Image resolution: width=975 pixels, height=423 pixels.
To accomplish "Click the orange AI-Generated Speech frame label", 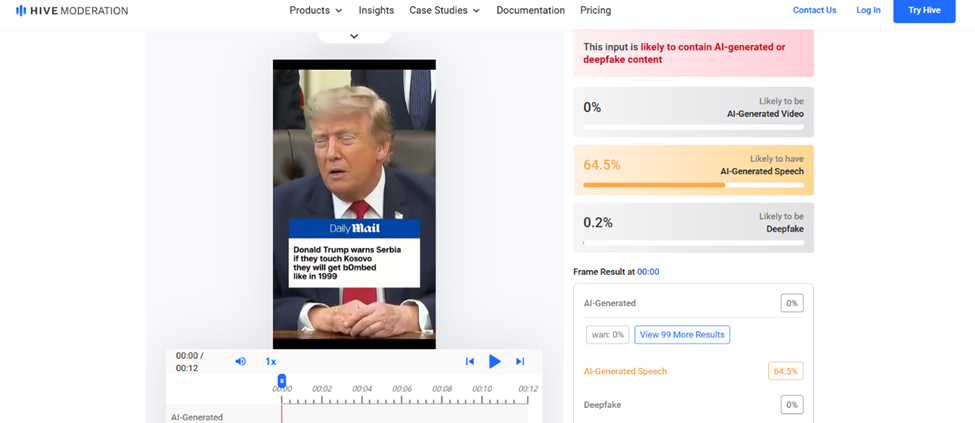I will pos(625,371).
